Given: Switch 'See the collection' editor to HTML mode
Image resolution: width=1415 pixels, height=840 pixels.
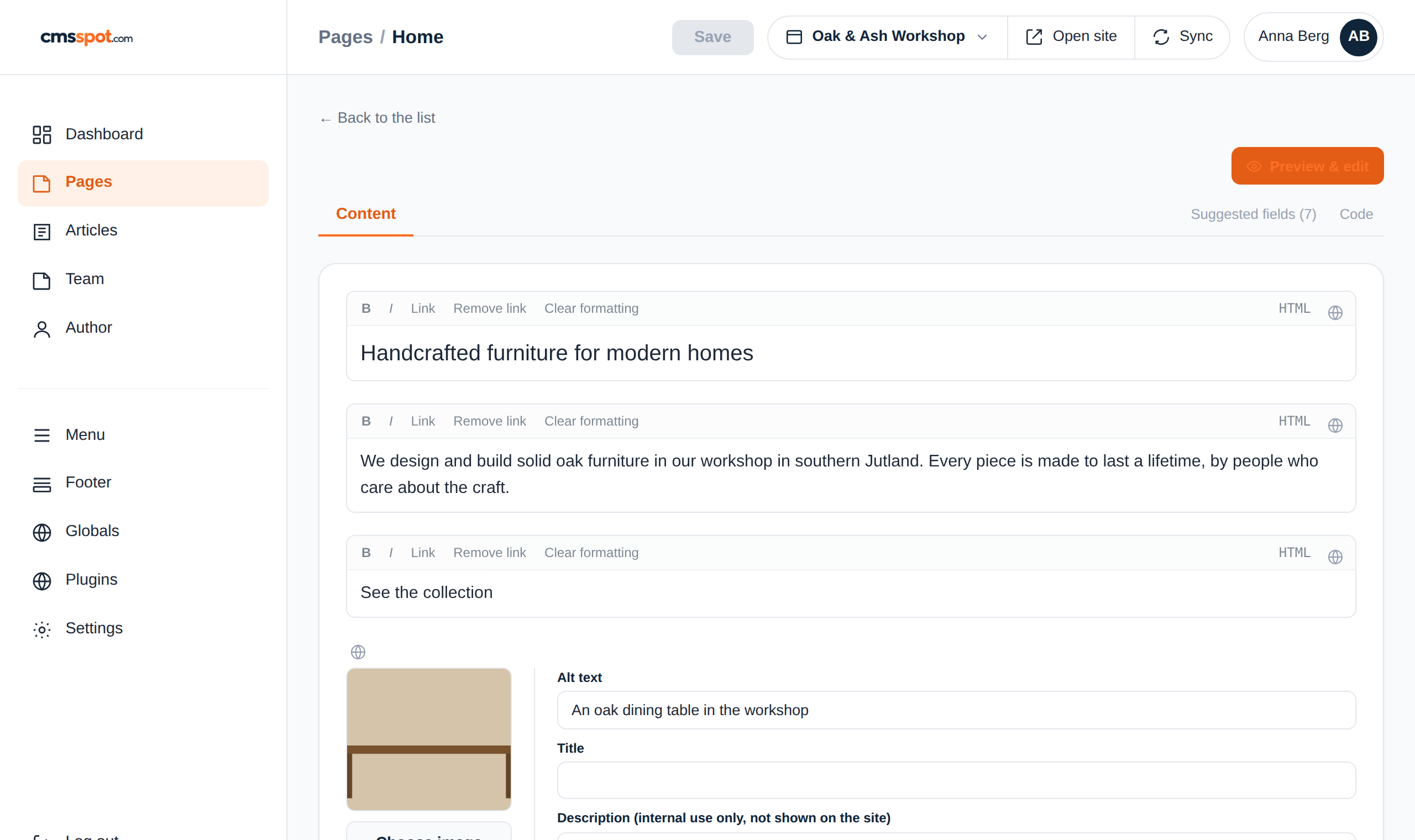Looking at the screenshot, I should (1294, 553).
